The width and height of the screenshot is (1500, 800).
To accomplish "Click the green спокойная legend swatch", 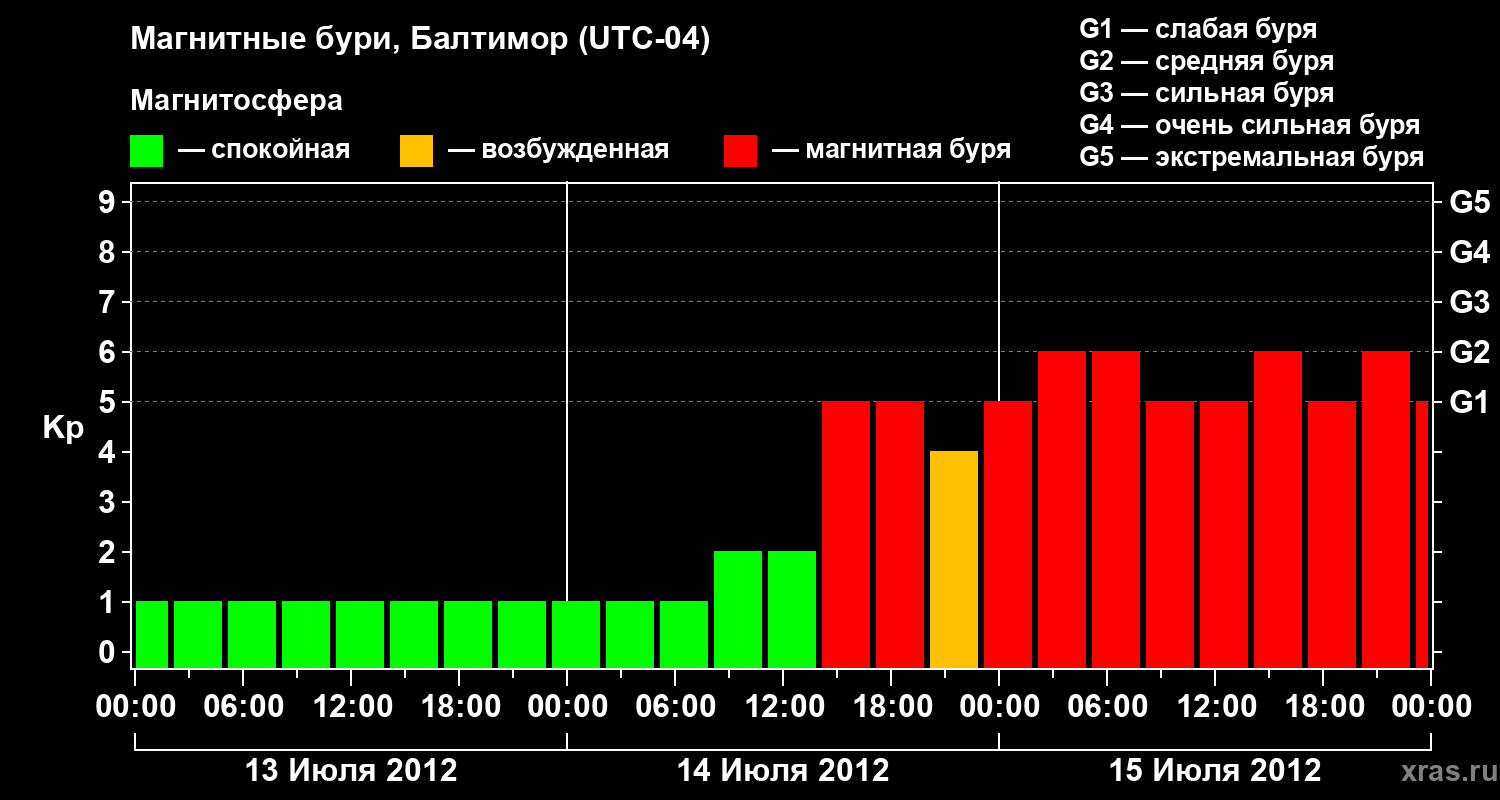I will click(x=147, y=151).
